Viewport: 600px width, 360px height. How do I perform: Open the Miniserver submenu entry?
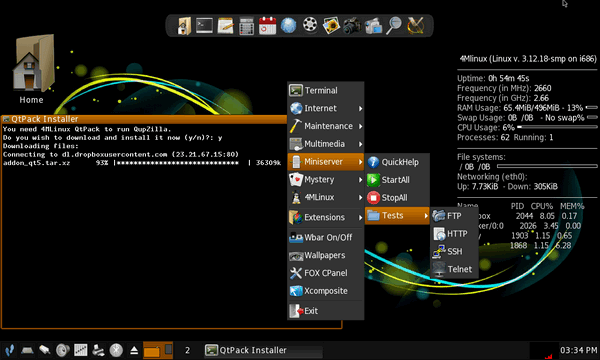click(x=325, y=162)
